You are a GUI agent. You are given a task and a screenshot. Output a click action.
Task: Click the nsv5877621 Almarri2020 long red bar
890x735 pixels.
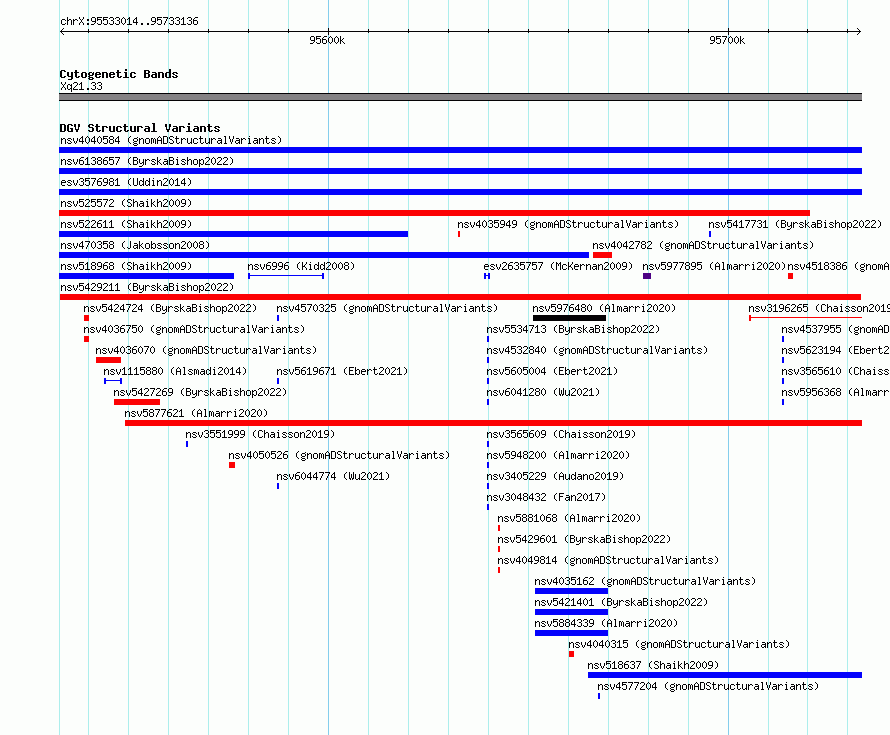pyautogui.click(x=493, y=423)
